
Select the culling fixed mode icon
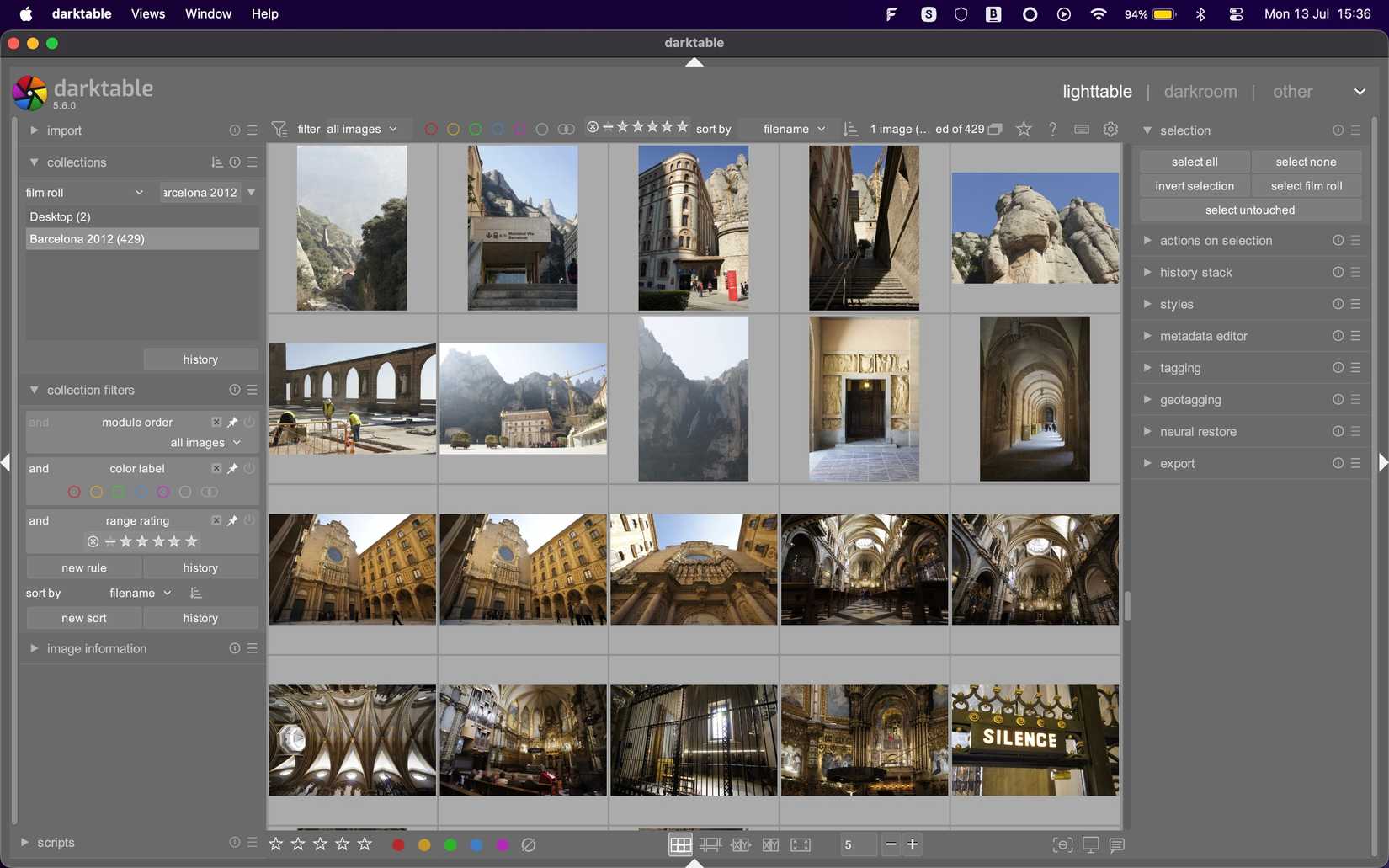tap(741, 844)
